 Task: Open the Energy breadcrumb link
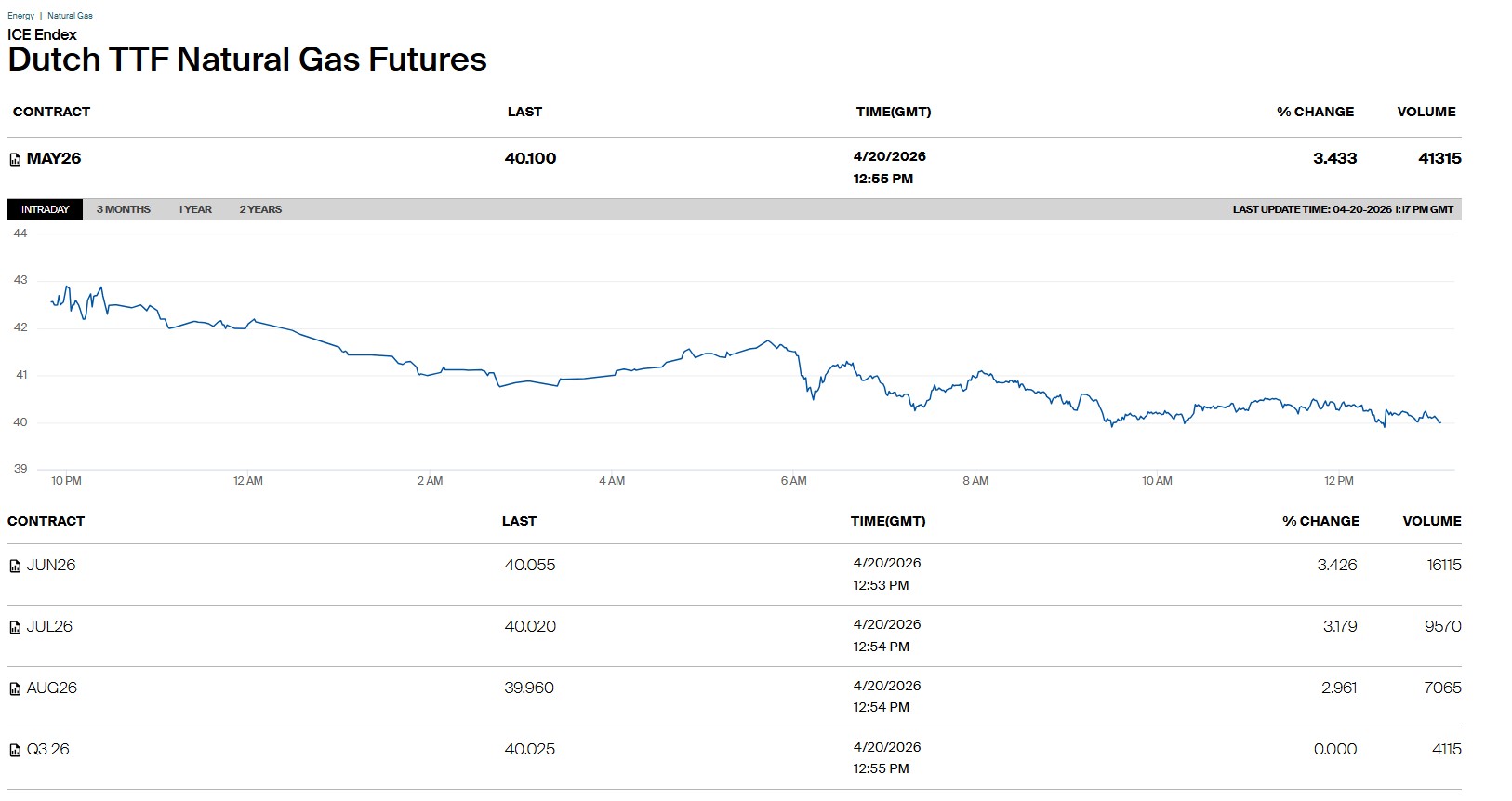(20, 16)
